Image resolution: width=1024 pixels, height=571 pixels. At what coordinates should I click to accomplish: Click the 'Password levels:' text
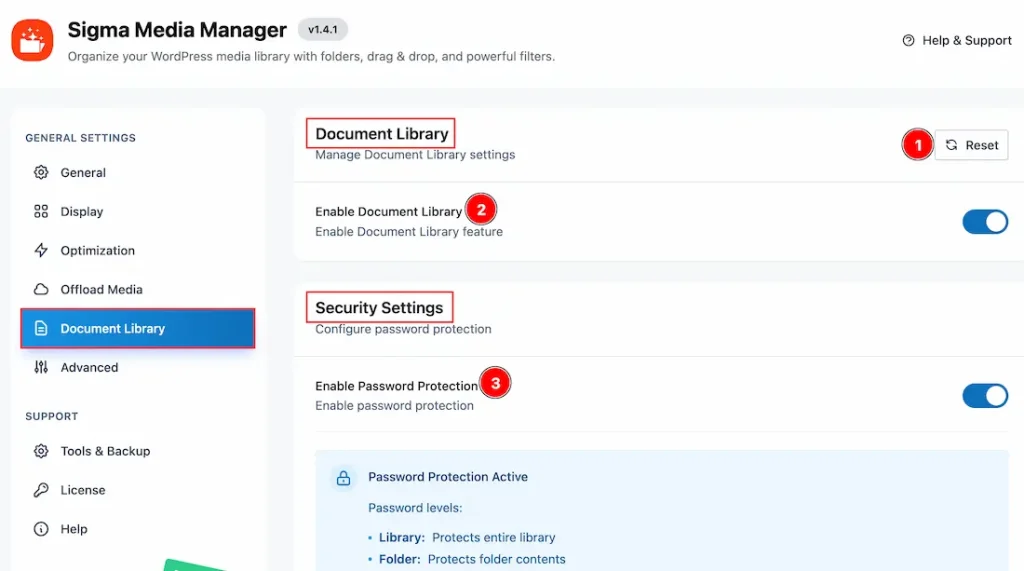click(415, 508)
